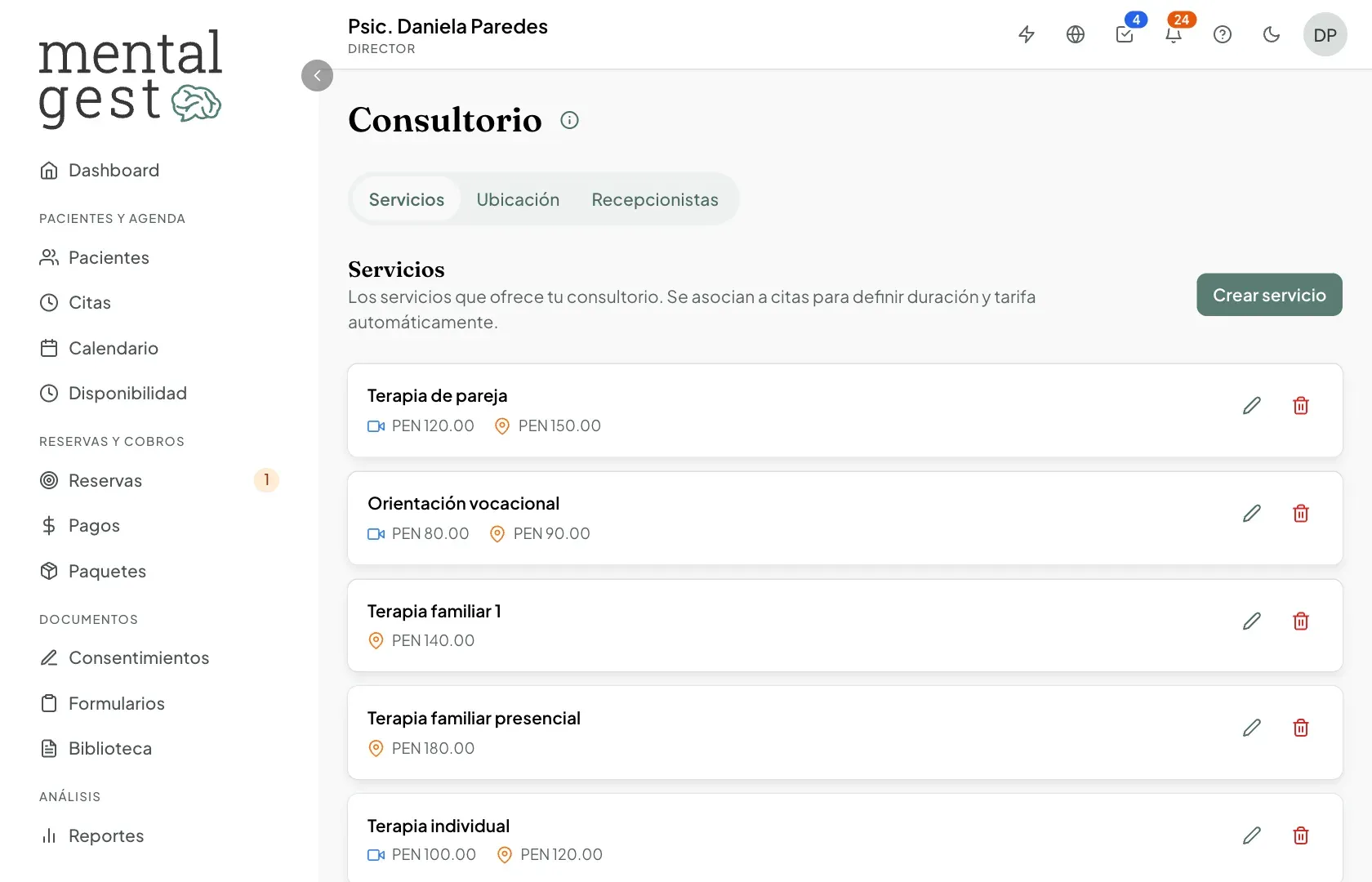1372x882 pixels.
Task: Edit the Orientación vocacional service
Action: pyautogui.click(x=1252, y=514)
